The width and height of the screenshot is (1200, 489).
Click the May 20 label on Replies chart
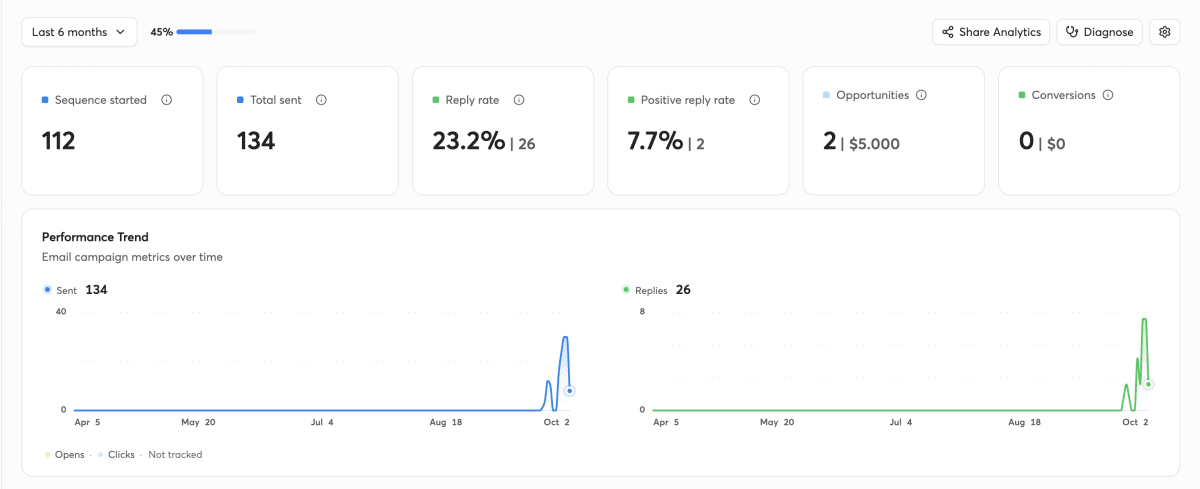775,423
